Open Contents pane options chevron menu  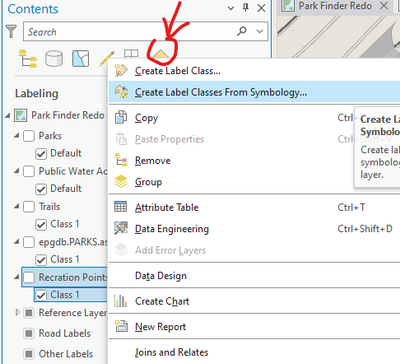(231, 8)
